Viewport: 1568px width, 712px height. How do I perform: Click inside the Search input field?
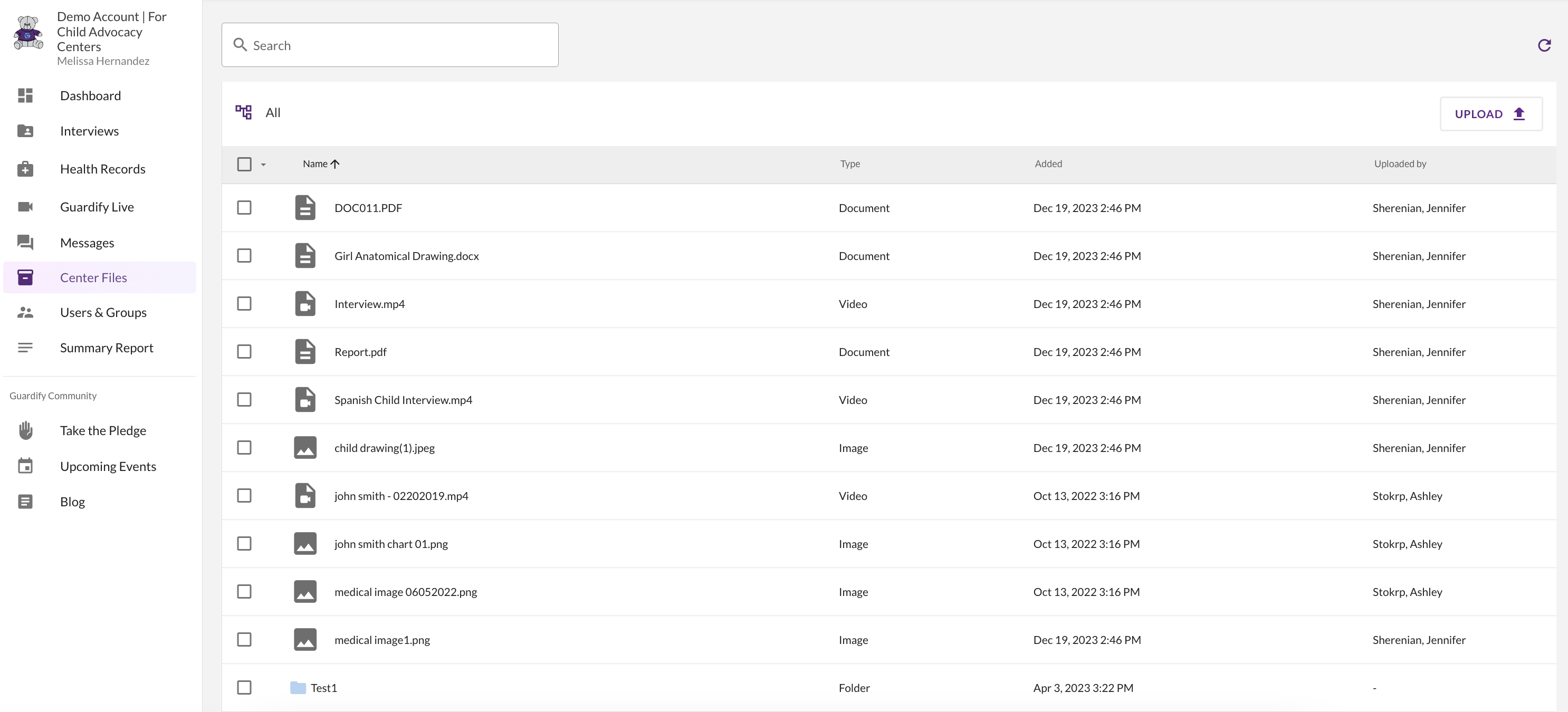click(390, 45)
